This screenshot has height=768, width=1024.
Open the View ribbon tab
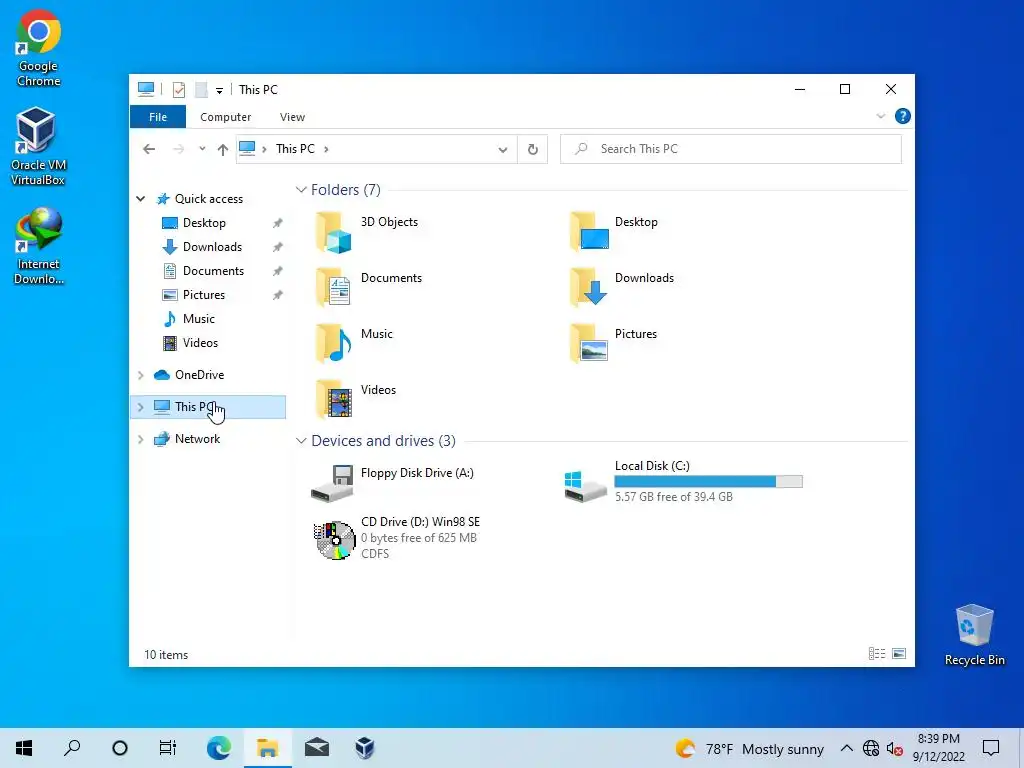[292, 117]
